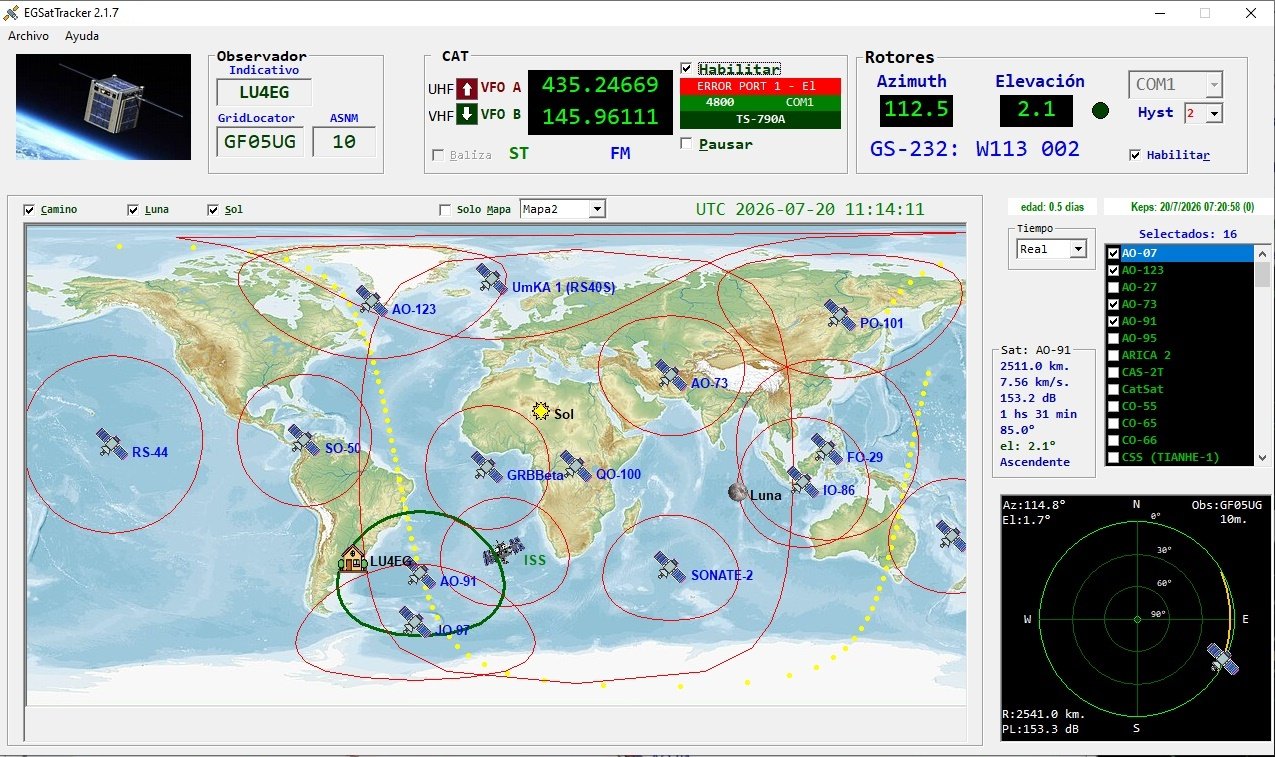Select the FO-29 satellite icon

pos(826,449)
